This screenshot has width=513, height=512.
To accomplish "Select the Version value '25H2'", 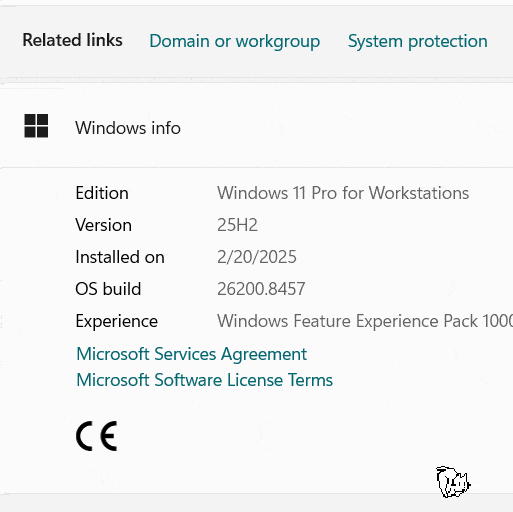I will click(237, 225).
